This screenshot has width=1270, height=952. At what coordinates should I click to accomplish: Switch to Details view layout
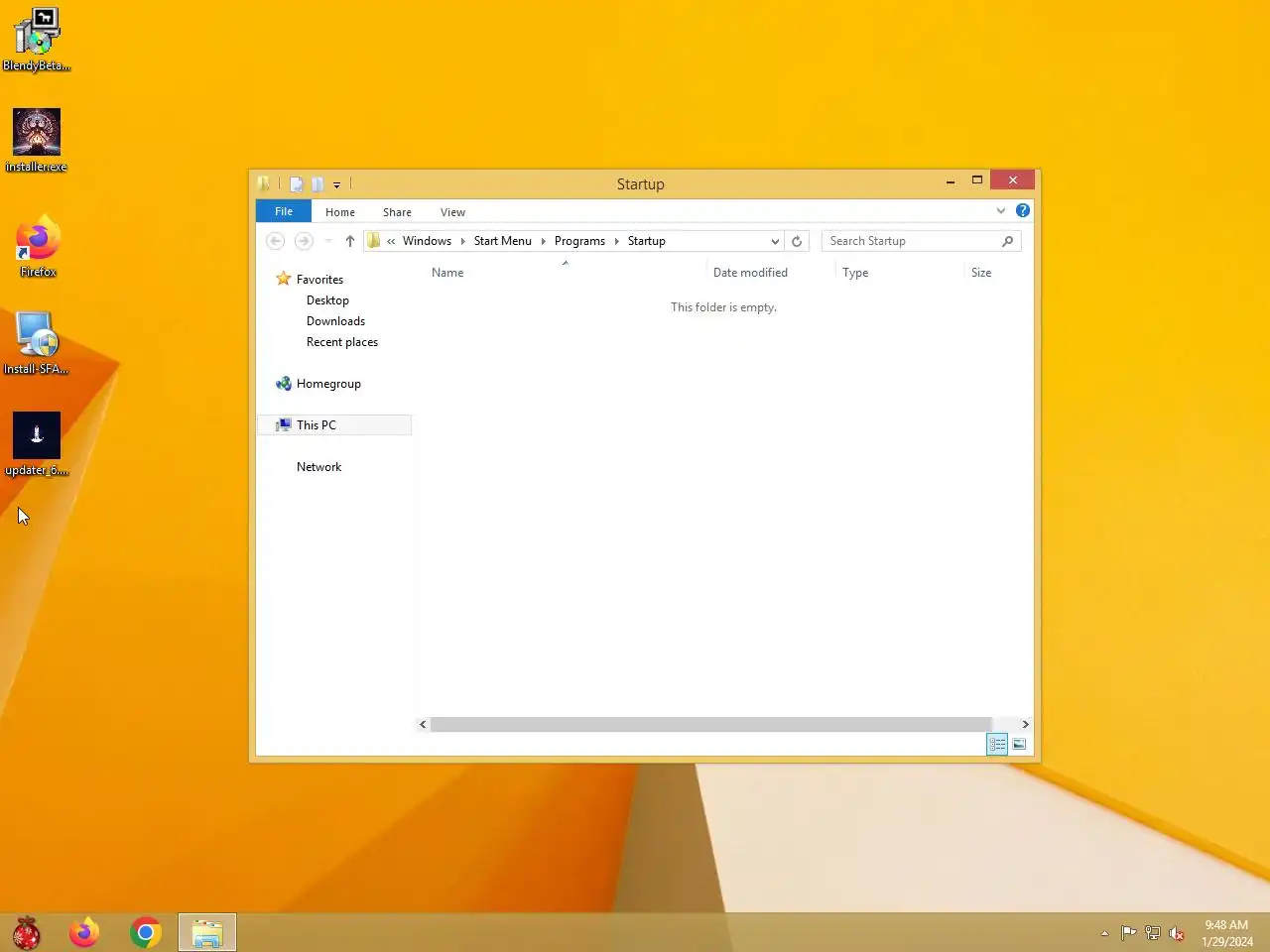[997, 744]
